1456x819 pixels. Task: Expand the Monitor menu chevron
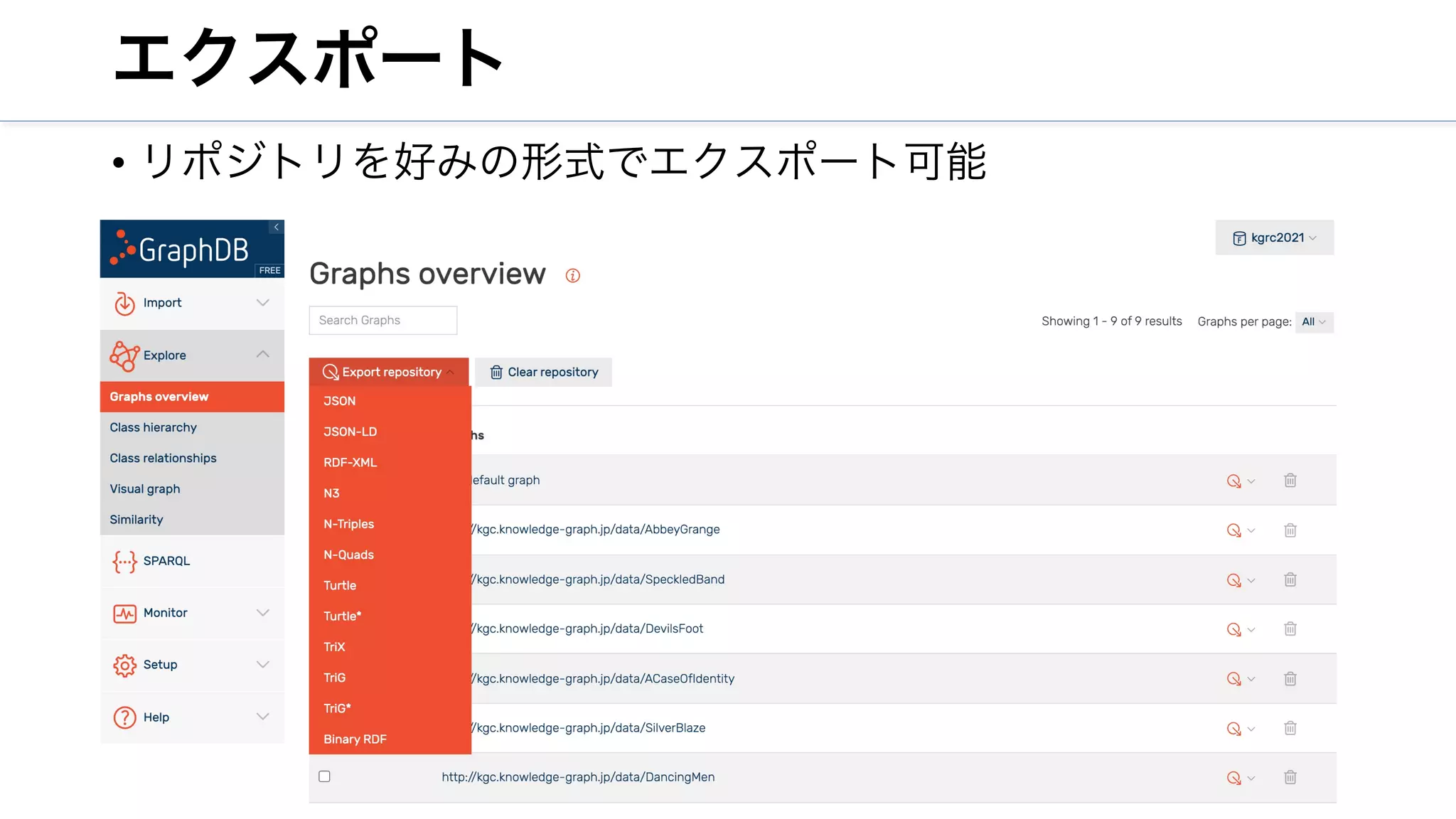(263, 613)
